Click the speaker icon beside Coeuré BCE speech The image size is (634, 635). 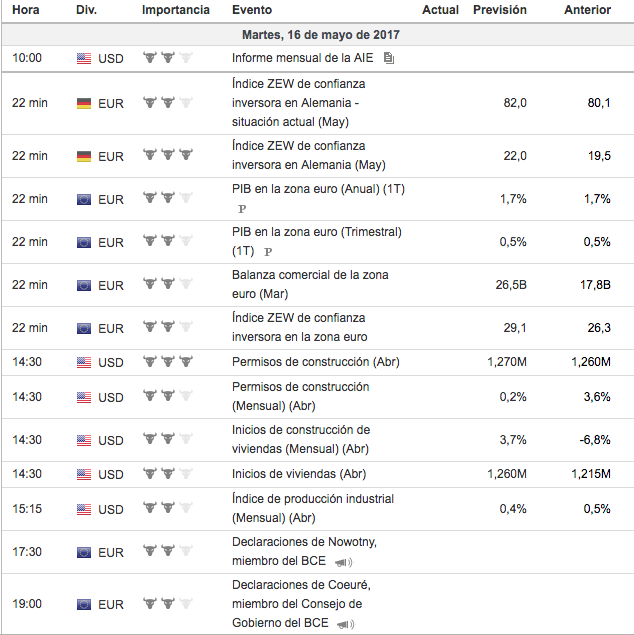345,624
